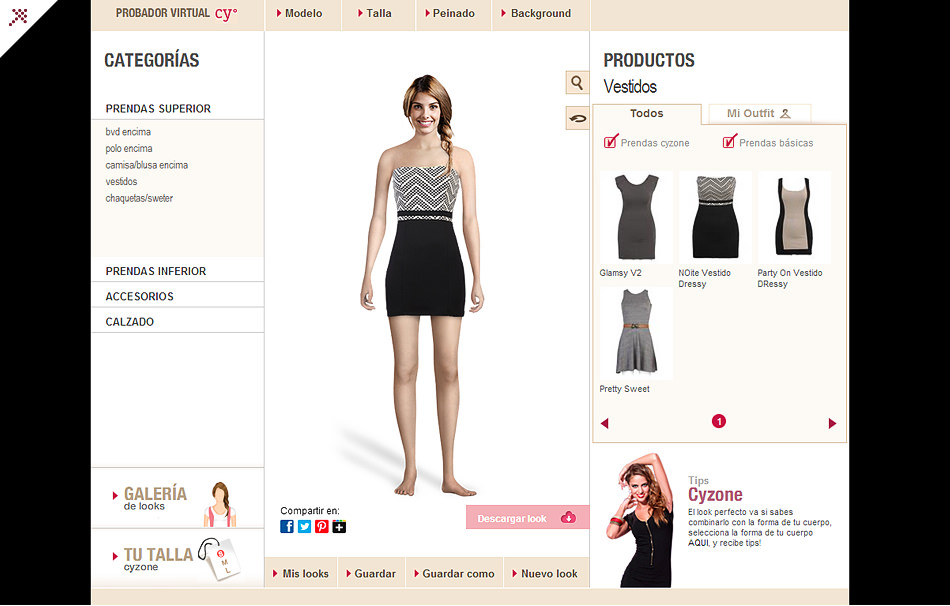Go to previous products page arrow
Viewport: 950px width, 606px height.
[604, 423]
